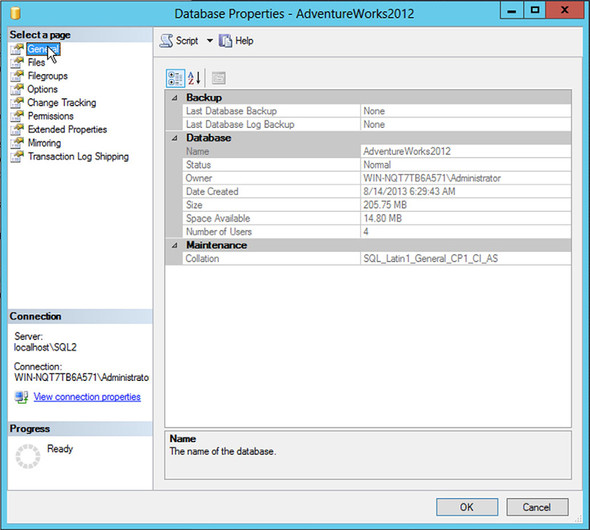Screen dimensions: 590x530
Task: Dismiss dialog with Cancel button
Action: (537, 507)
